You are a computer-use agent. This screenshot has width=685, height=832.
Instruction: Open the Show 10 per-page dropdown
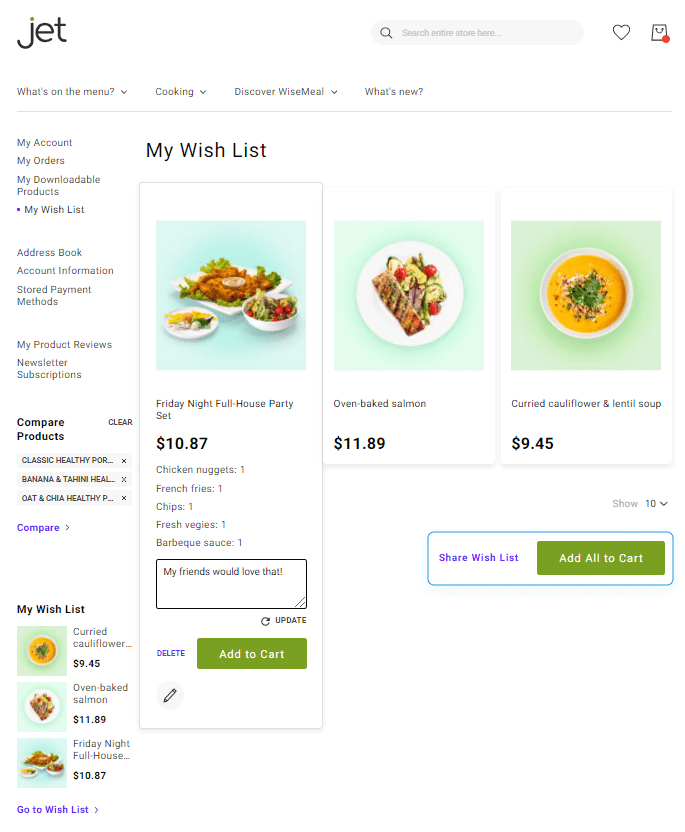click(x=656, y=504)
